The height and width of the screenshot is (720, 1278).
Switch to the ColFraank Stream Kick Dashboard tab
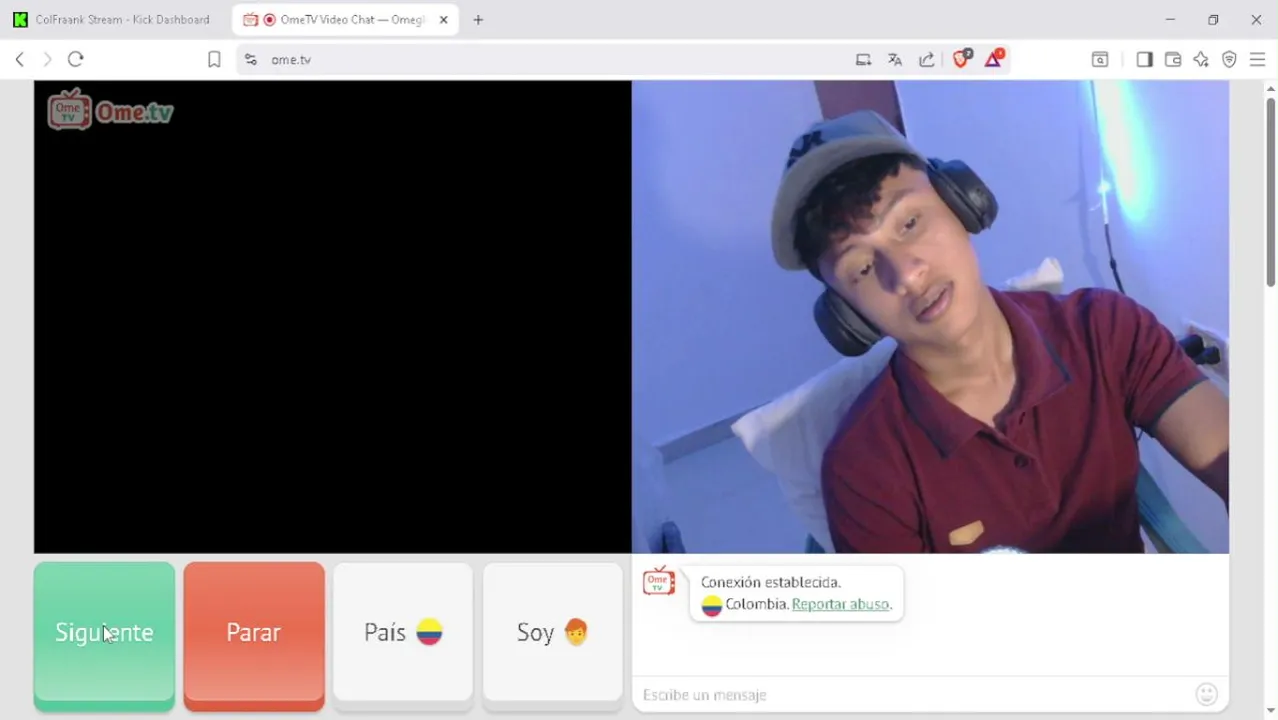(116, 20)
